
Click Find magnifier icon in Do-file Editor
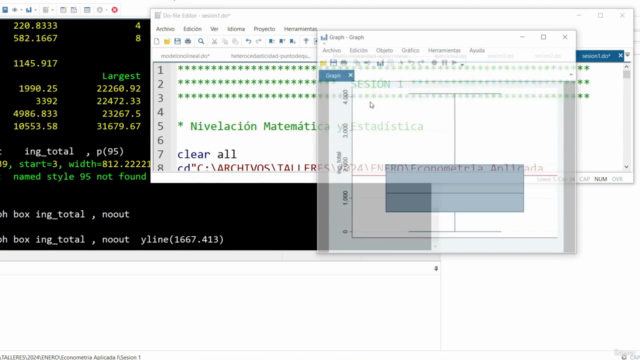click(201, 41)
